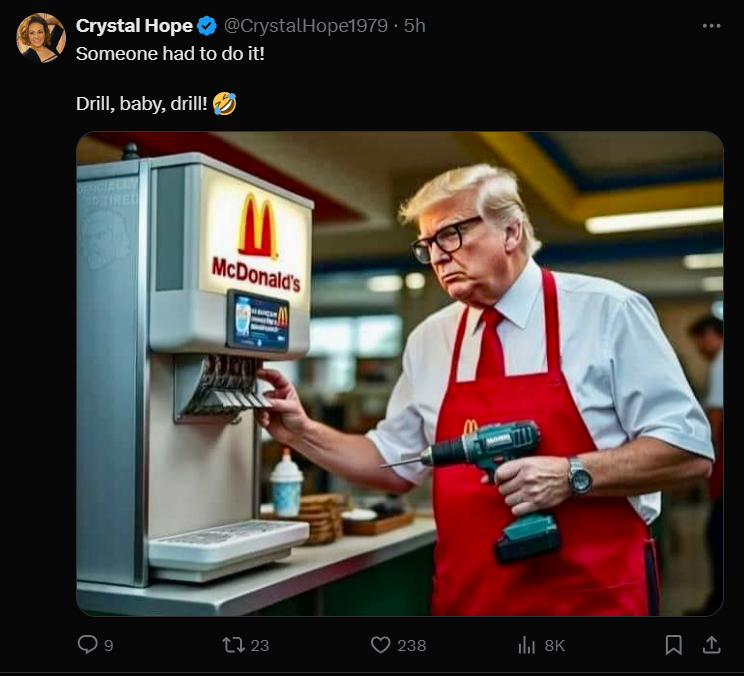Screen dimensions: 744x676
Task: Click the 5h post timestamp
Action: pyautogui.click(x=414, y=26)
